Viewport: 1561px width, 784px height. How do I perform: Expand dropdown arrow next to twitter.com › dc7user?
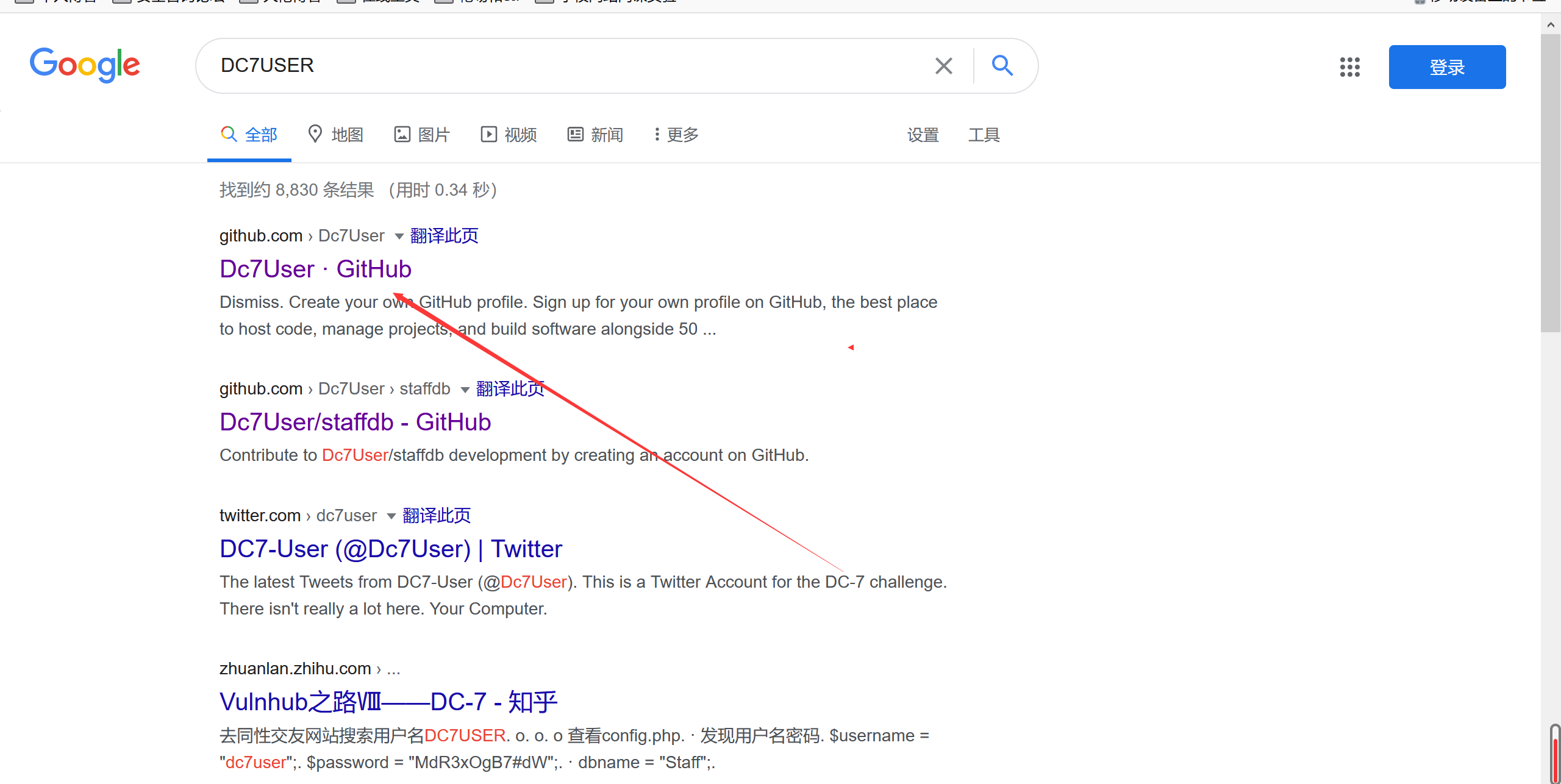pos(391,516)
